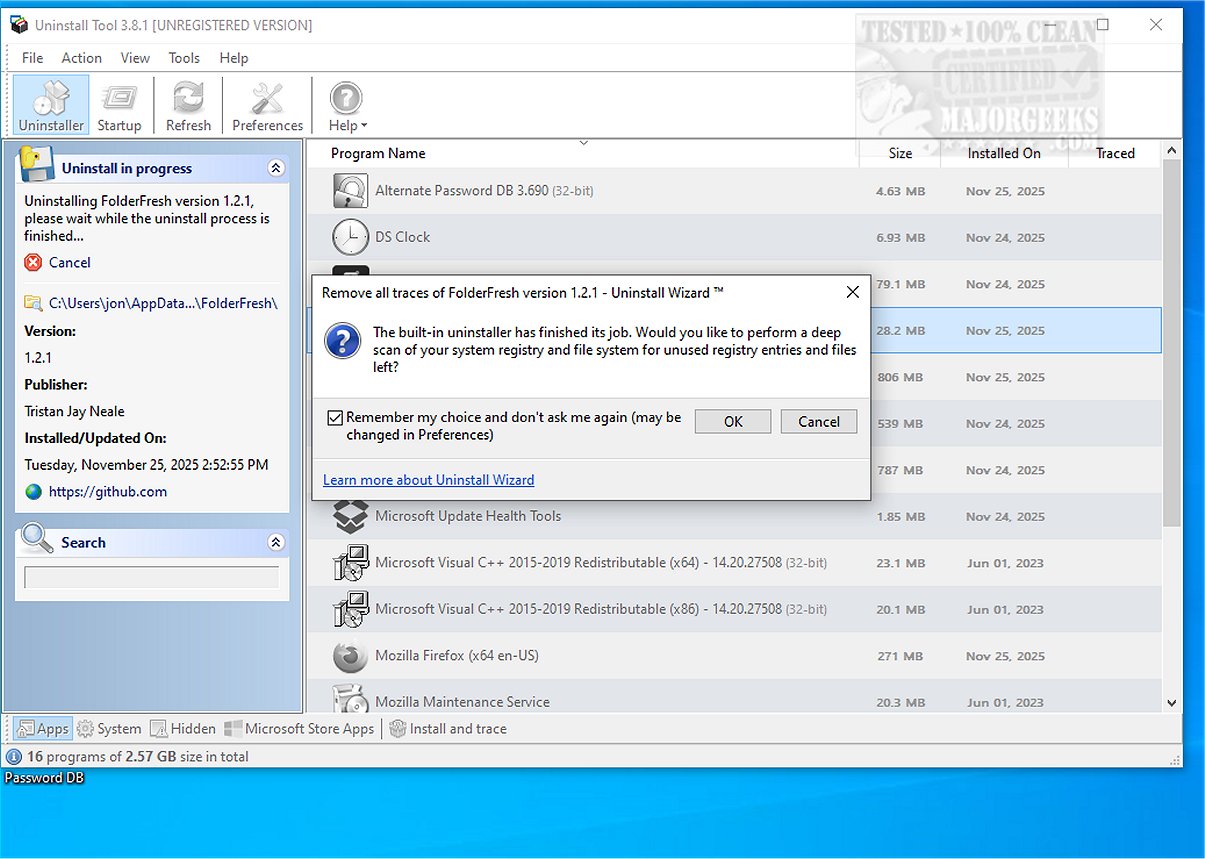Click the Refresh toolbar icon

188,105
